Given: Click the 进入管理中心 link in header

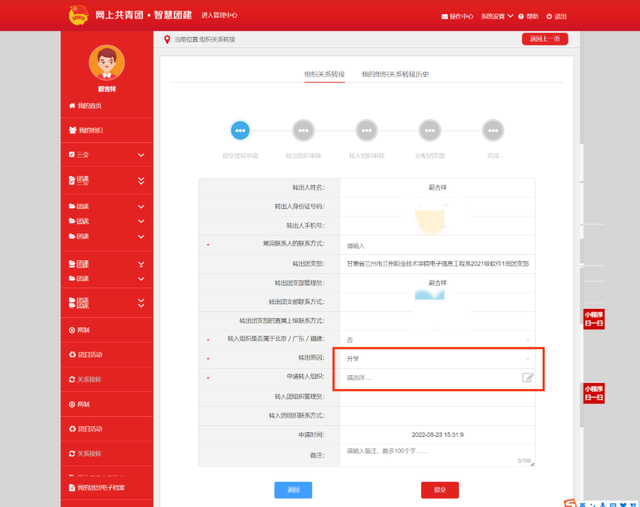Looking at the screenshot, I should (219, 15).
